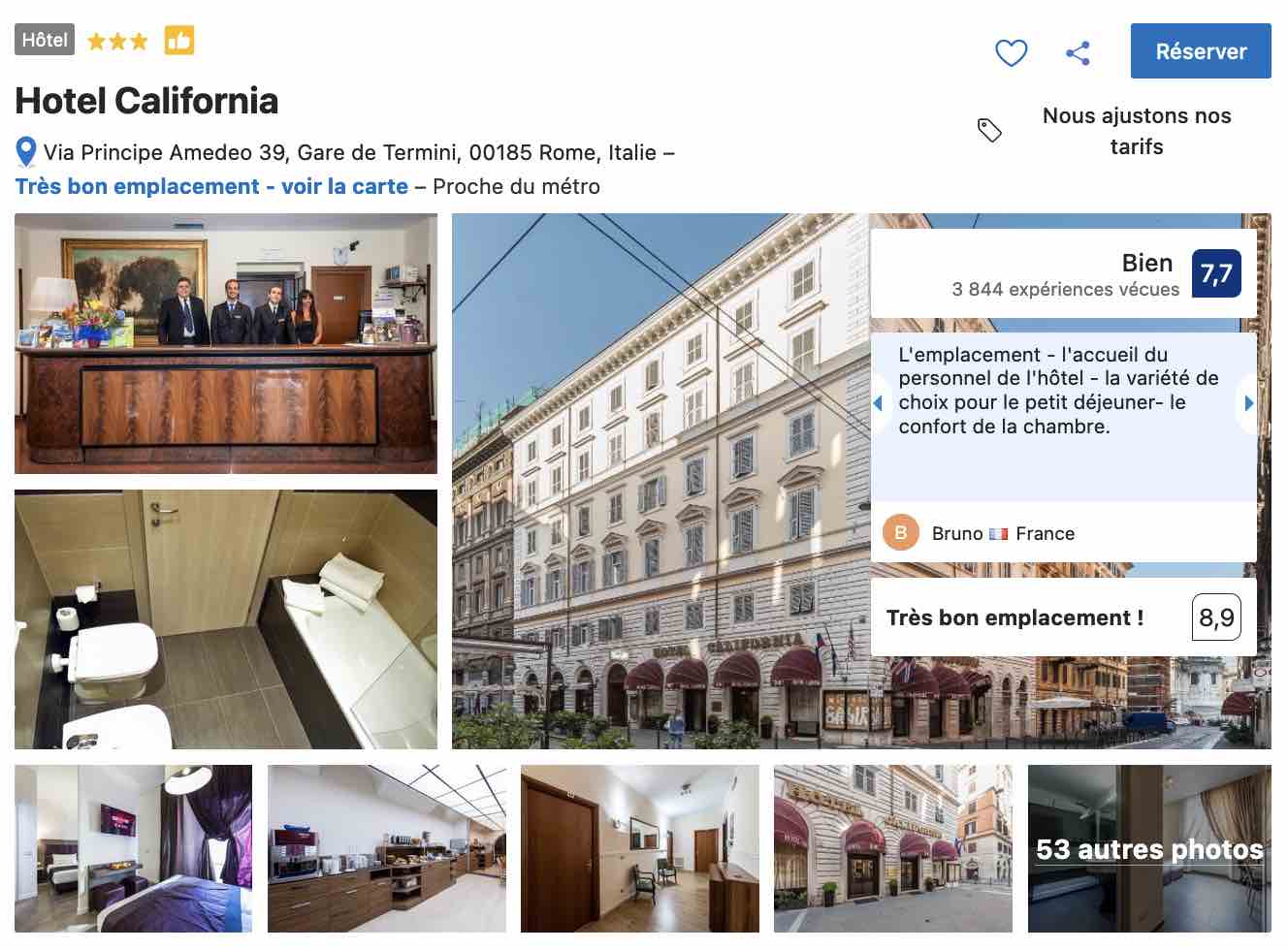Click the three-star rating icons
1288x950 pixels.
click(x=117, y=41)
